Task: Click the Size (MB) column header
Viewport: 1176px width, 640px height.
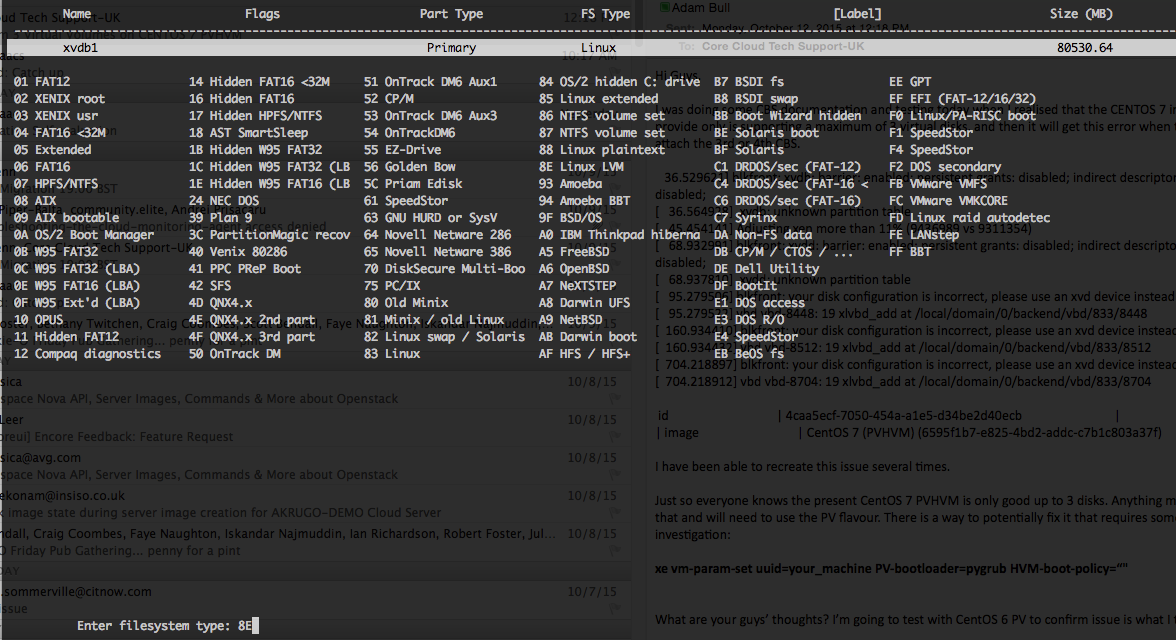Action: tap(1081, 14)
